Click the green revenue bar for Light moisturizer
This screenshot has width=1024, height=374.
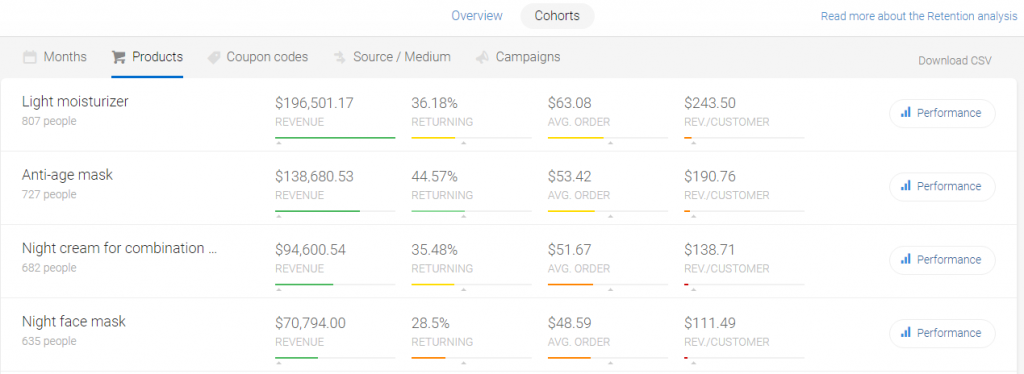pyautogui.click(x=335, y=138)
